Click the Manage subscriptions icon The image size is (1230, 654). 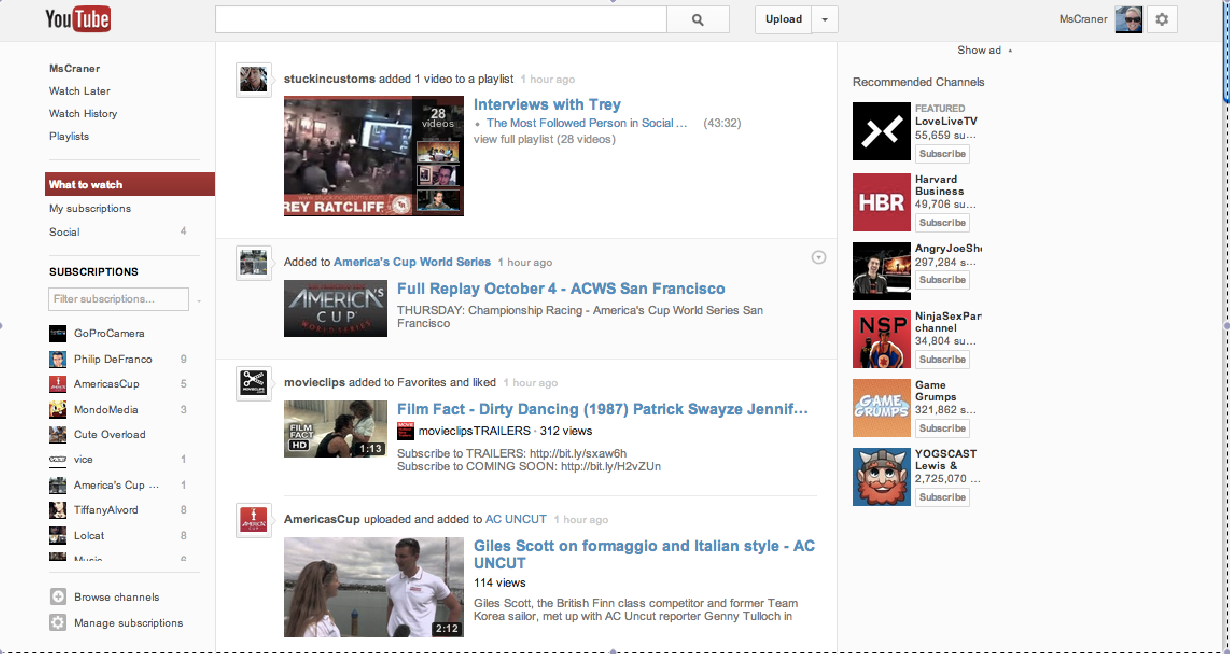pyautogui.click(x=57, y=622)
